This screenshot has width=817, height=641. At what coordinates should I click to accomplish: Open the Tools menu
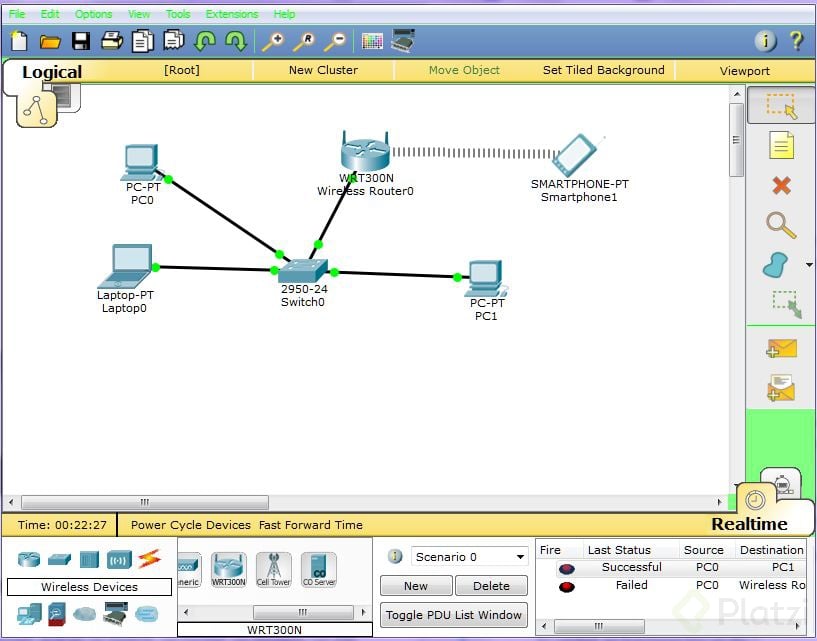pyautogui.click(x=178, y=14)
